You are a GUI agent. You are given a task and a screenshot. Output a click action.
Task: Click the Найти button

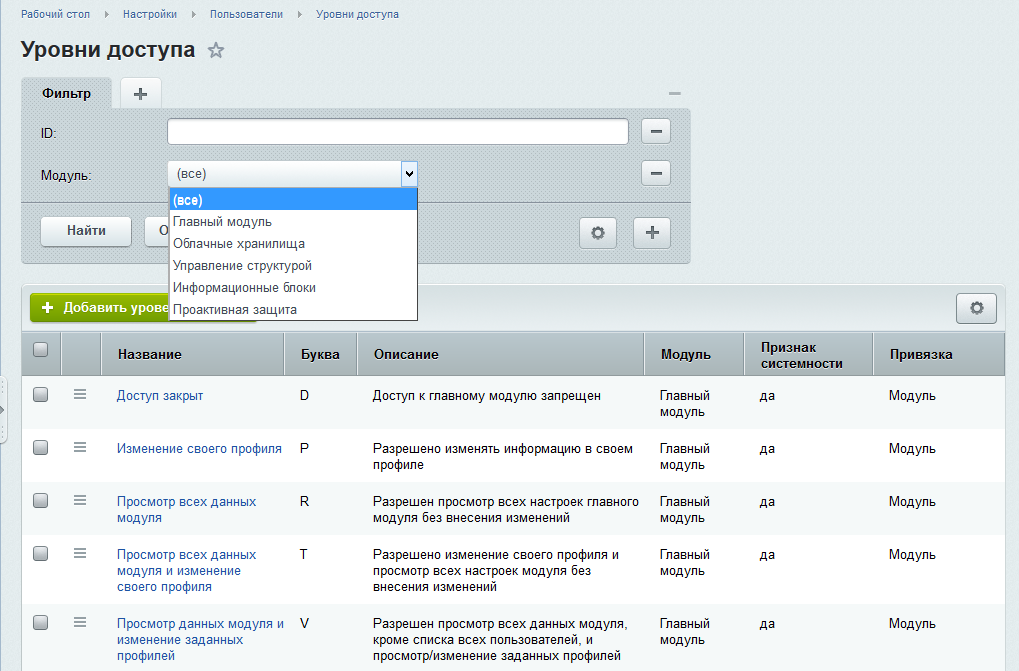pyautogui.click(x=86, y=231)
